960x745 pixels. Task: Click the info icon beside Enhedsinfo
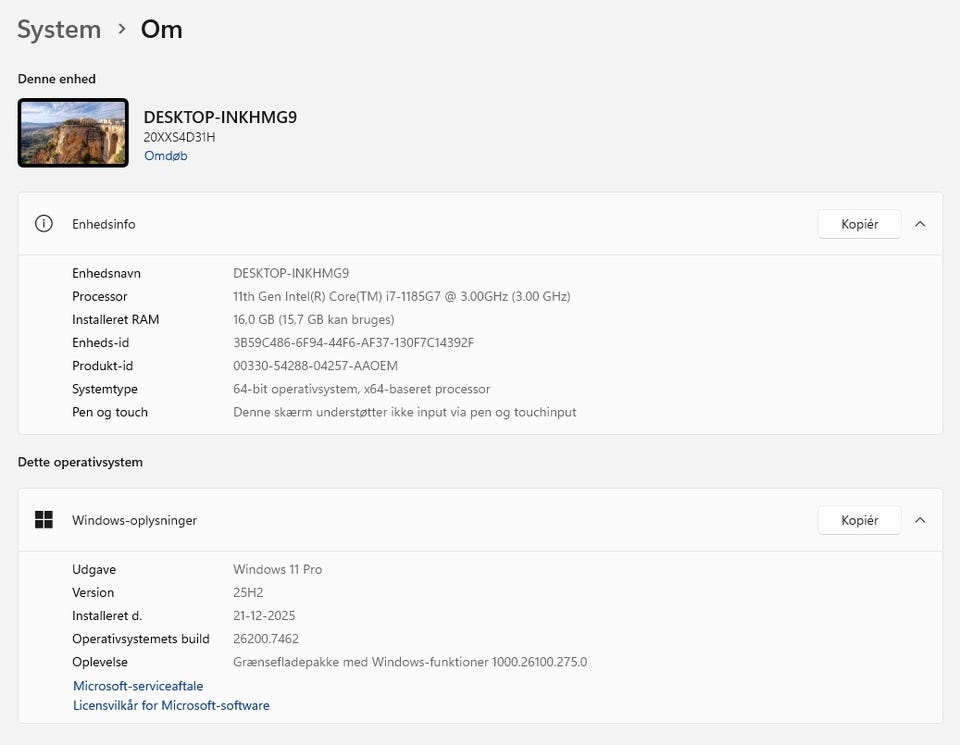pos(44,224)
